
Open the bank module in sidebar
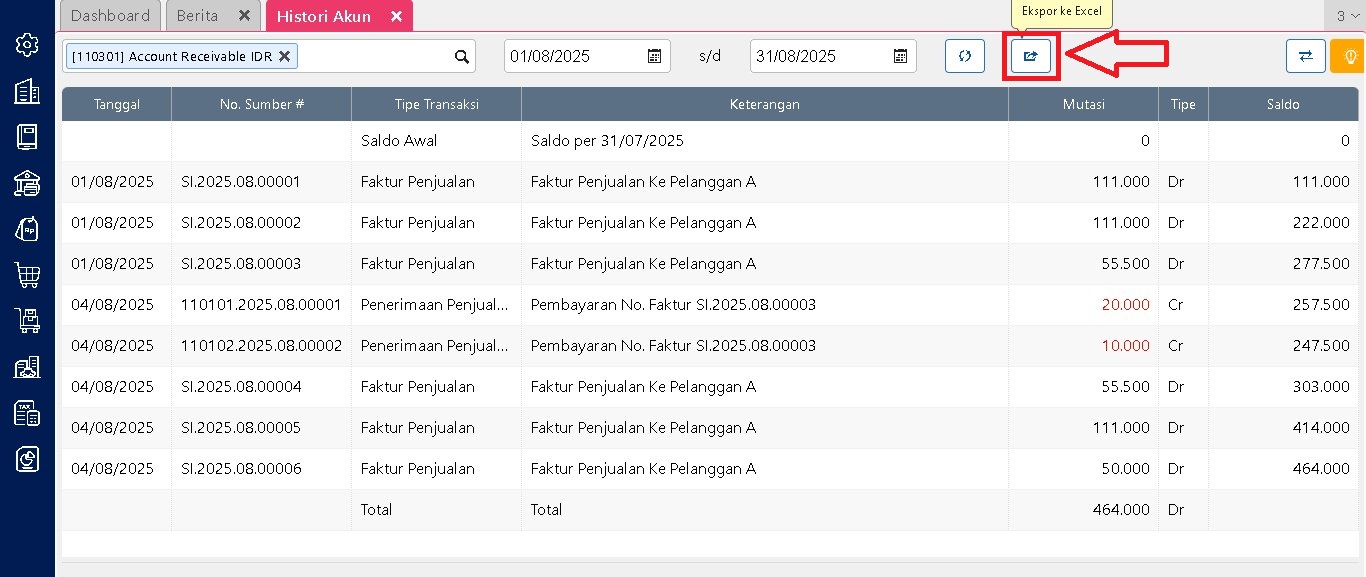point(27,182)
